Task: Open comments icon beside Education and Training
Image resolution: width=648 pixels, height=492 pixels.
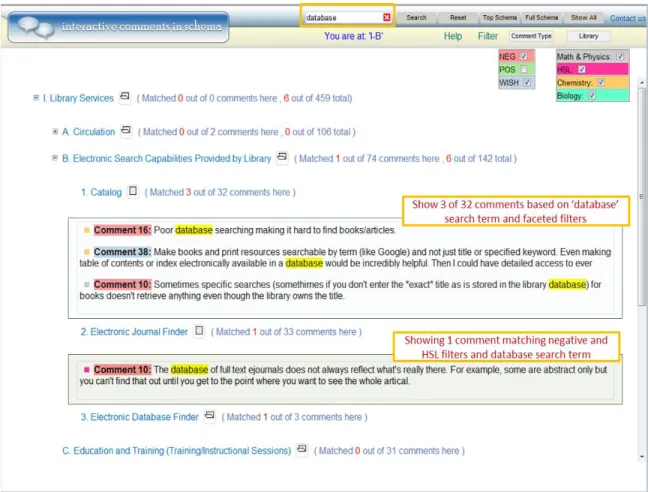Action: (x=302, y=449)
